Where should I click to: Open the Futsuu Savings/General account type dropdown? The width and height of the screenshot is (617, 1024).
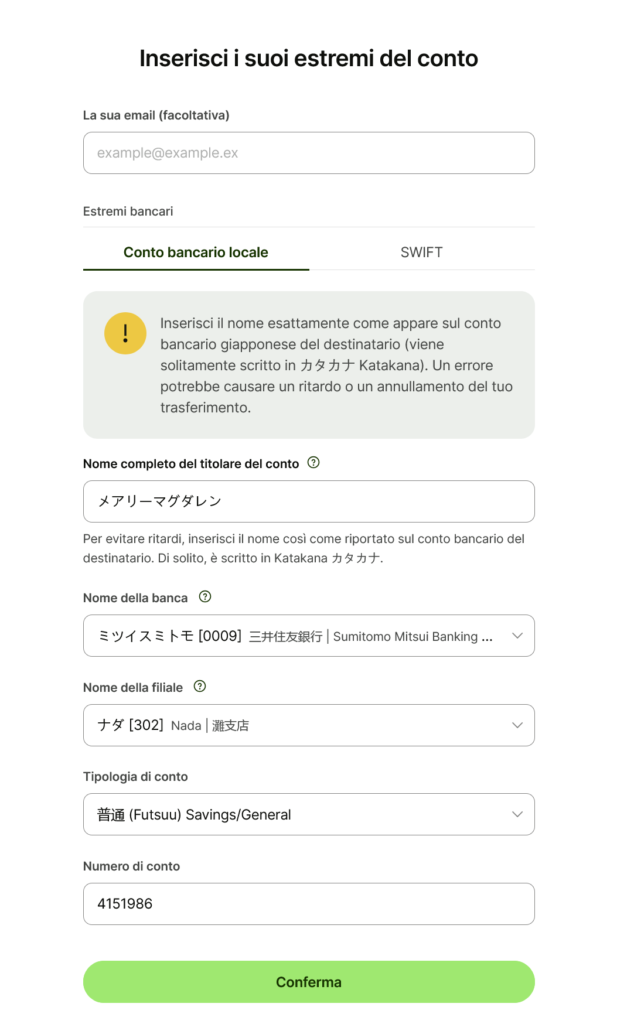coord(309,814)
